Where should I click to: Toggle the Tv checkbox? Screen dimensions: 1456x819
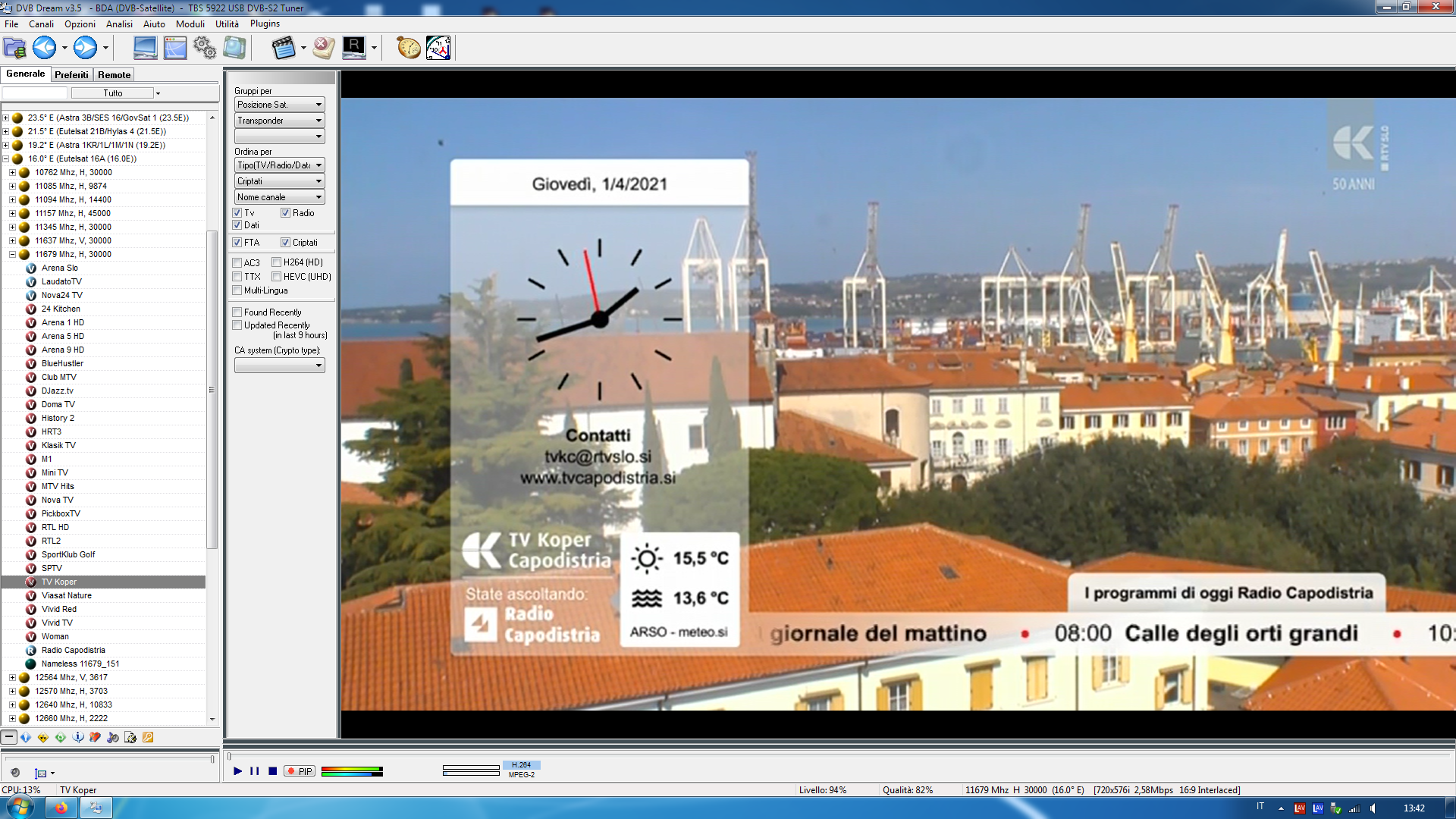click(x=237, y=213)
